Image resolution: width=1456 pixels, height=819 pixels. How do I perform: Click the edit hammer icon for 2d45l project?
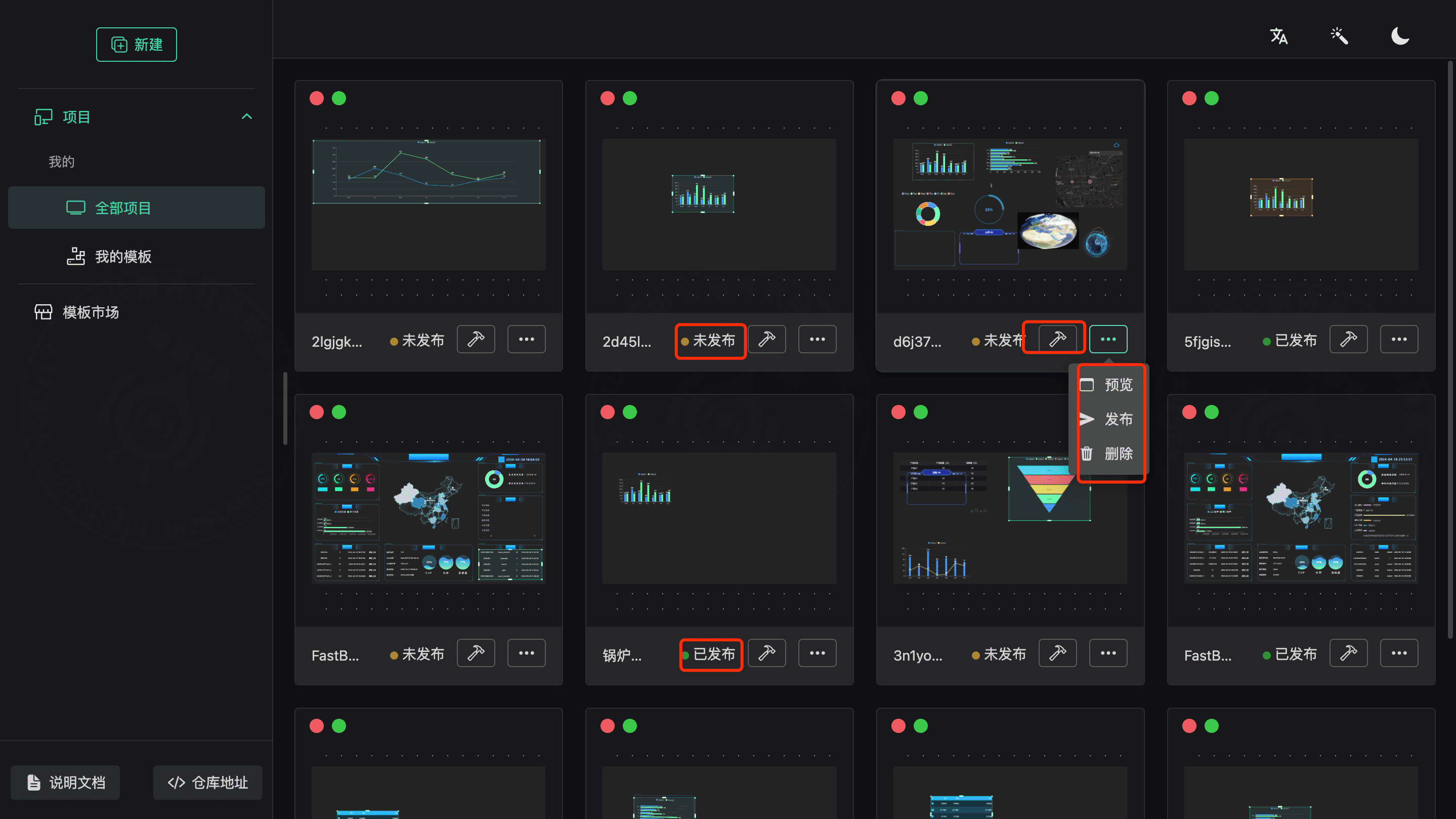click(x=767, y=339)
